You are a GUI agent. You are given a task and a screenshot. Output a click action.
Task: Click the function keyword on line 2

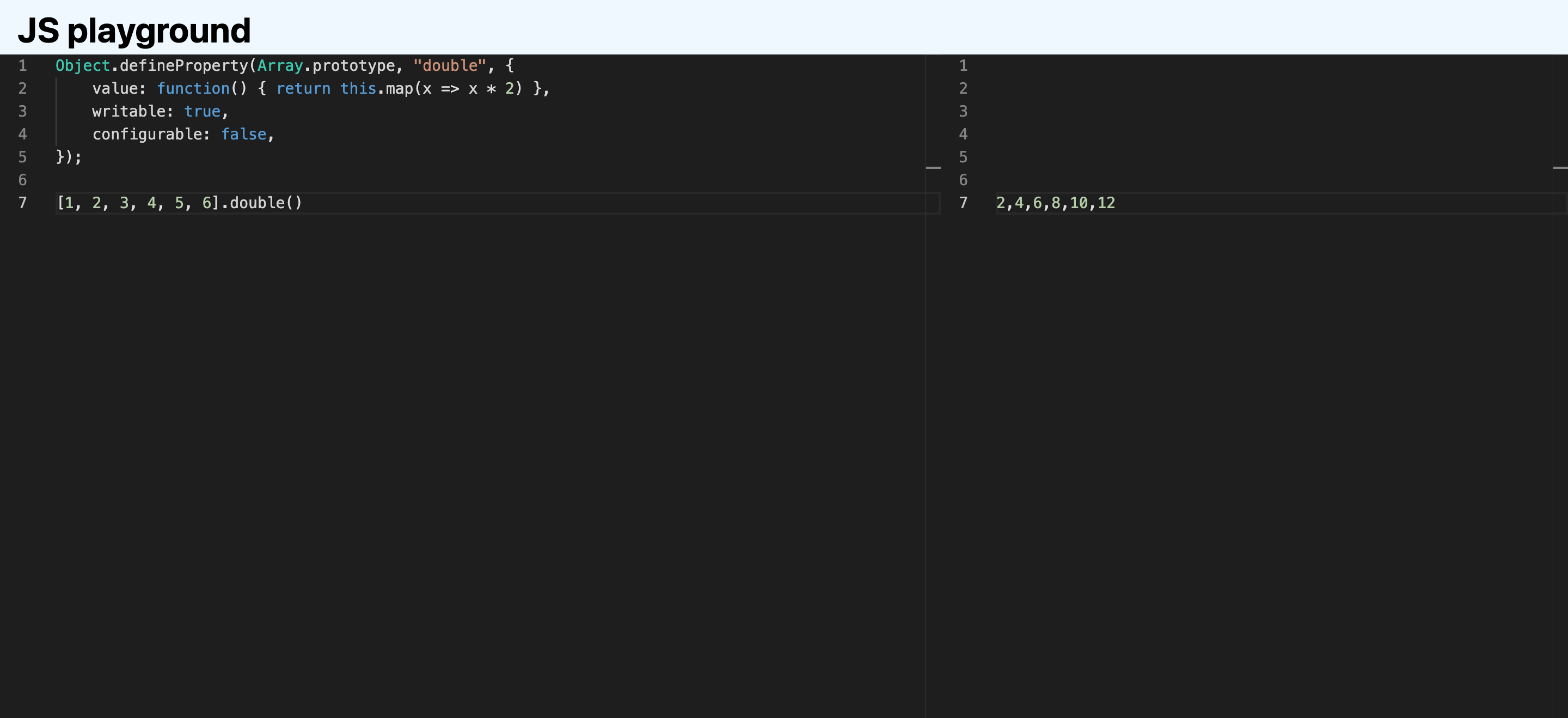click(193, 89)
